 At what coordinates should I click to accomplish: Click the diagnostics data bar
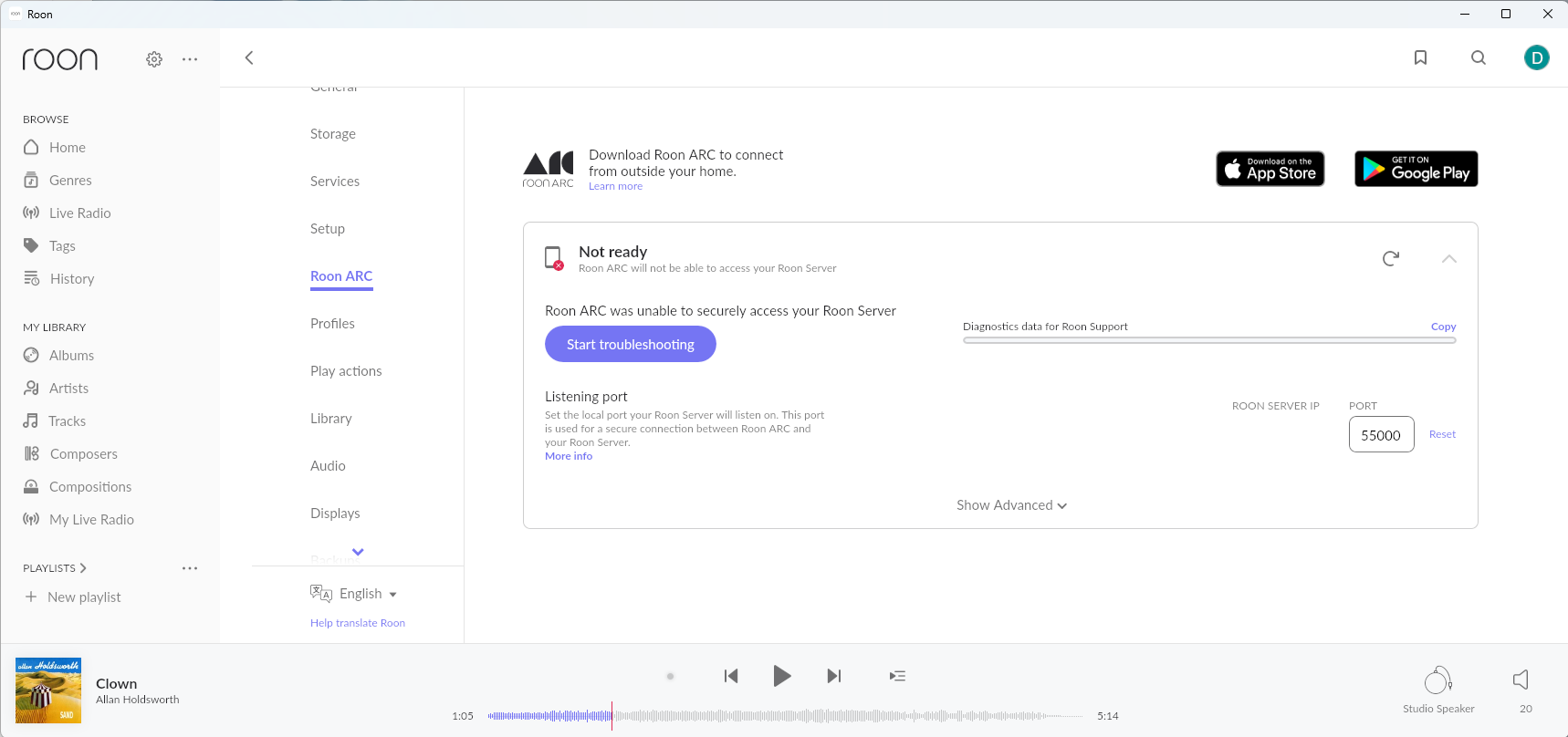pos(1209,340)
